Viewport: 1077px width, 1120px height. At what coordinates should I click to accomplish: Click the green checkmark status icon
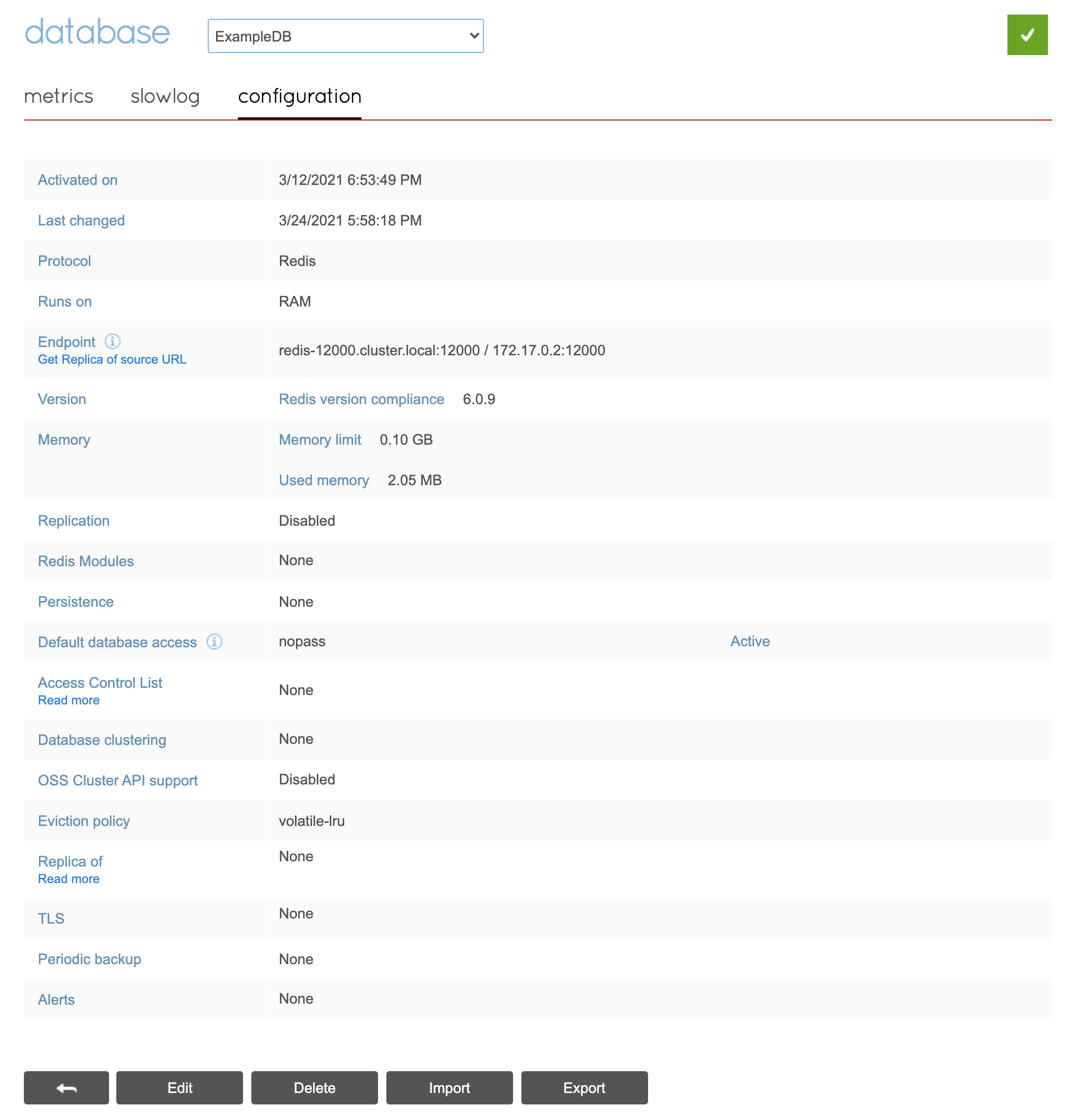[x=1027, y=35]
